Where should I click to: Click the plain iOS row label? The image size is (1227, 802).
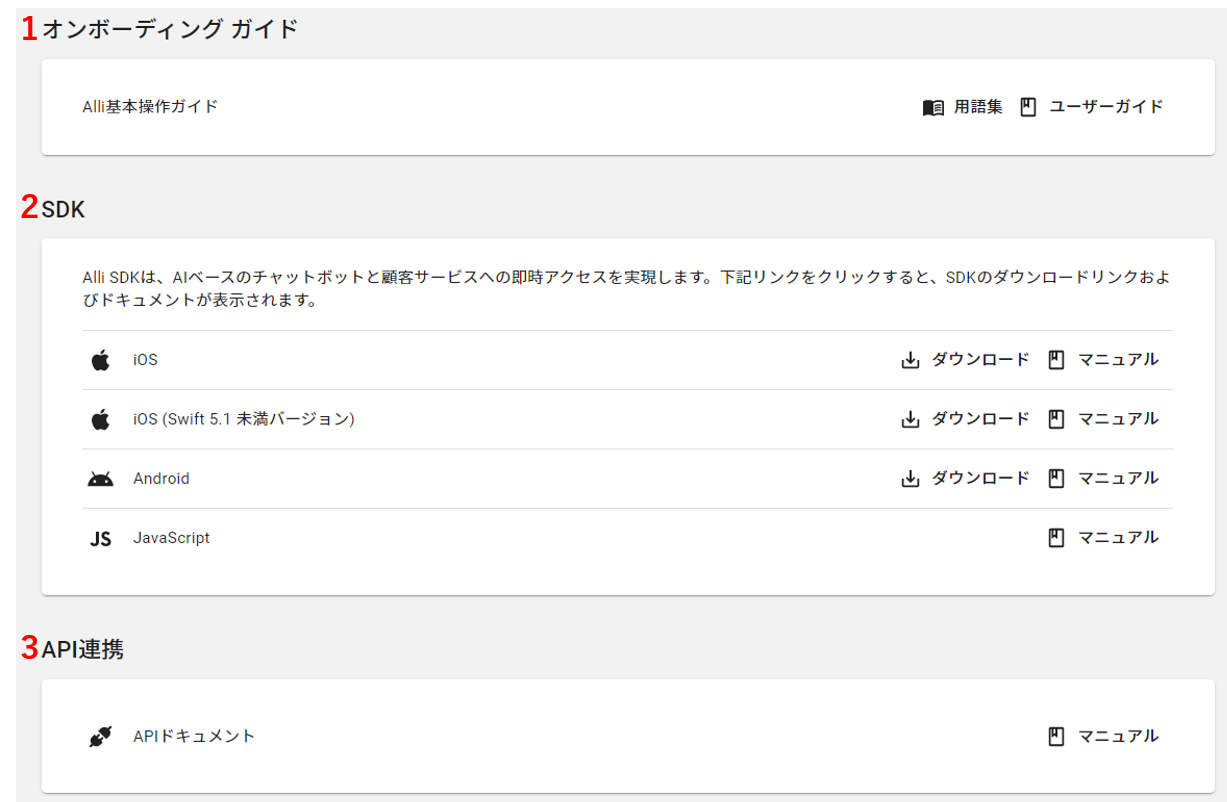tap(145, 360)
